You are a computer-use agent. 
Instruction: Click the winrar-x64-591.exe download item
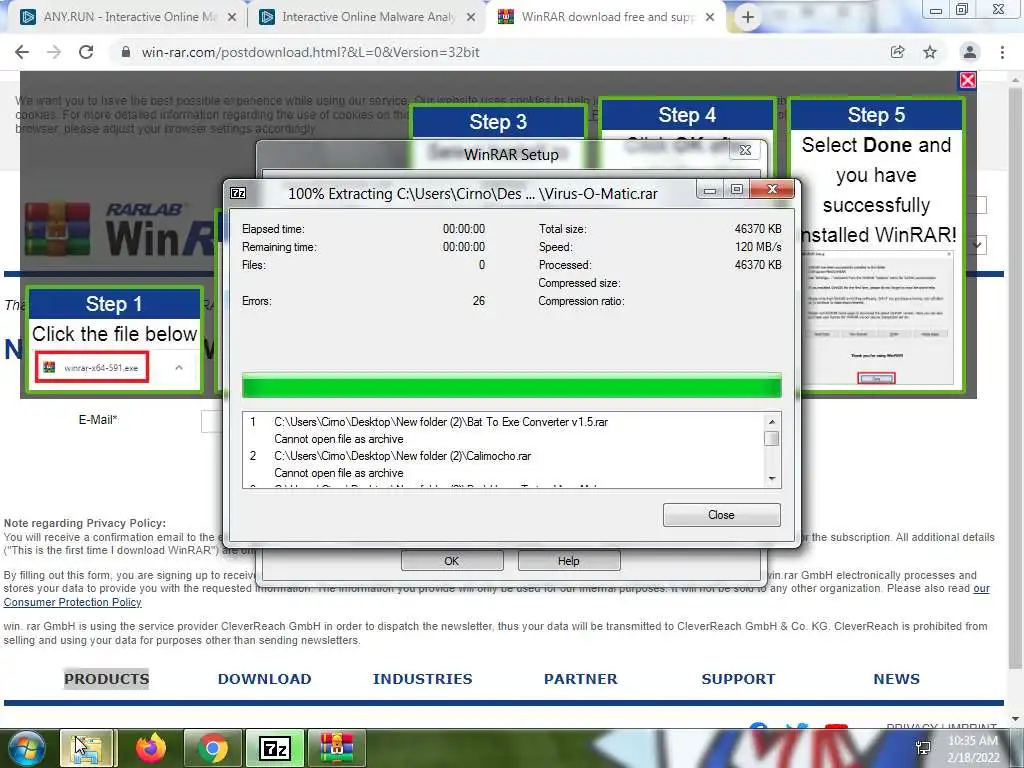point(92,368)
